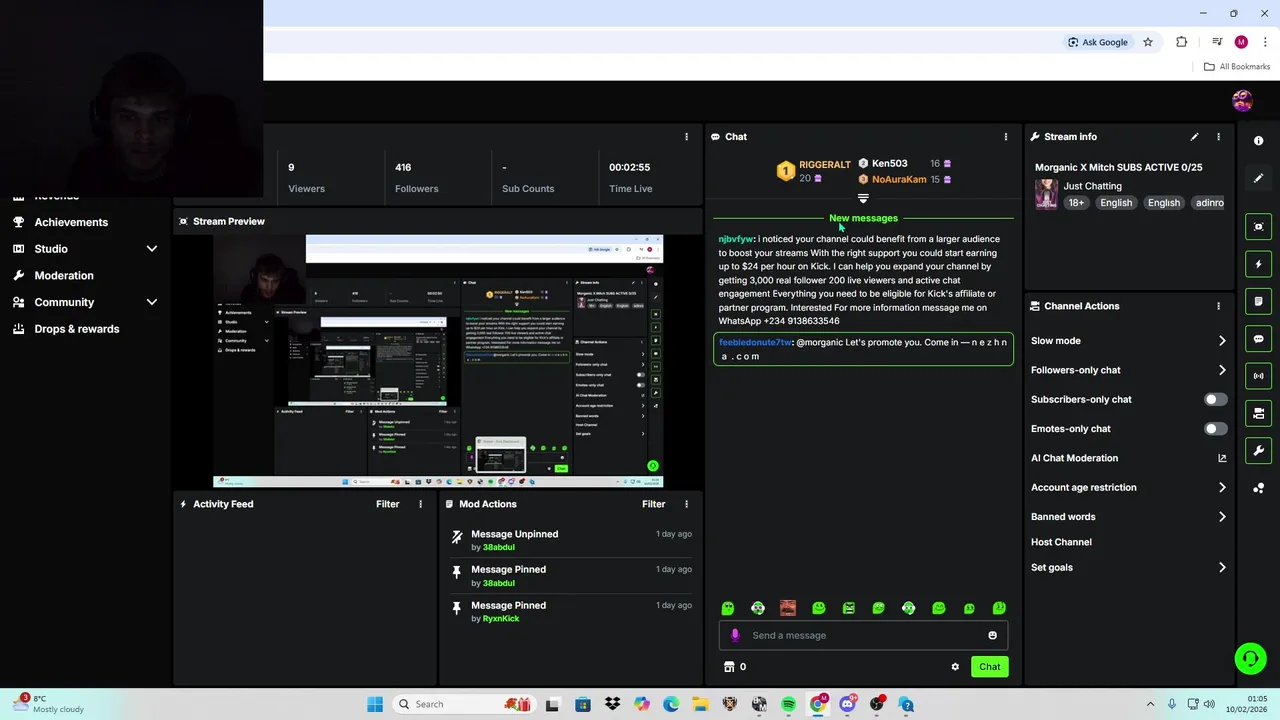Expand Slow mode options
The width and height of the screenshot is (1280, 720).
(x=1222, y=341)
